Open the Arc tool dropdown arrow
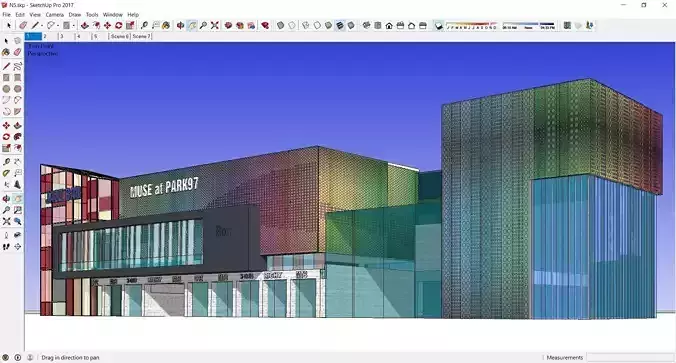Screen dimensions: 676x363 coord(57,26)
